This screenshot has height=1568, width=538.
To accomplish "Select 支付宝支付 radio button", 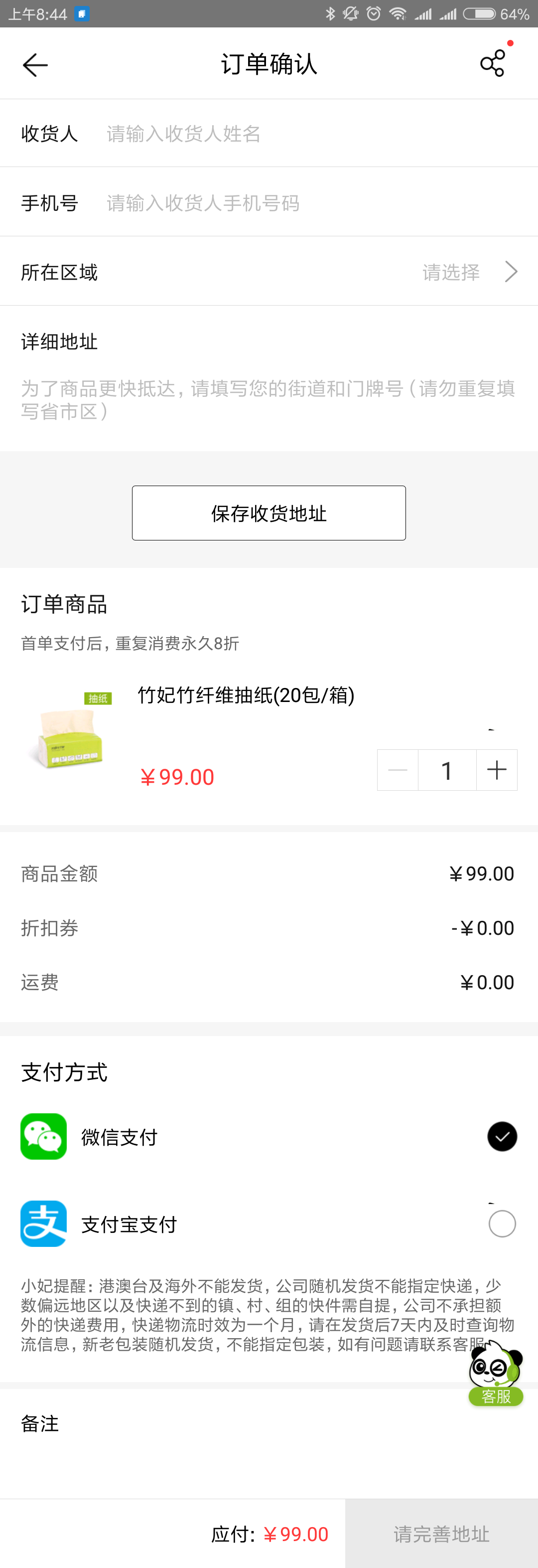I will pyautogui.click(x=502, y=1223).
